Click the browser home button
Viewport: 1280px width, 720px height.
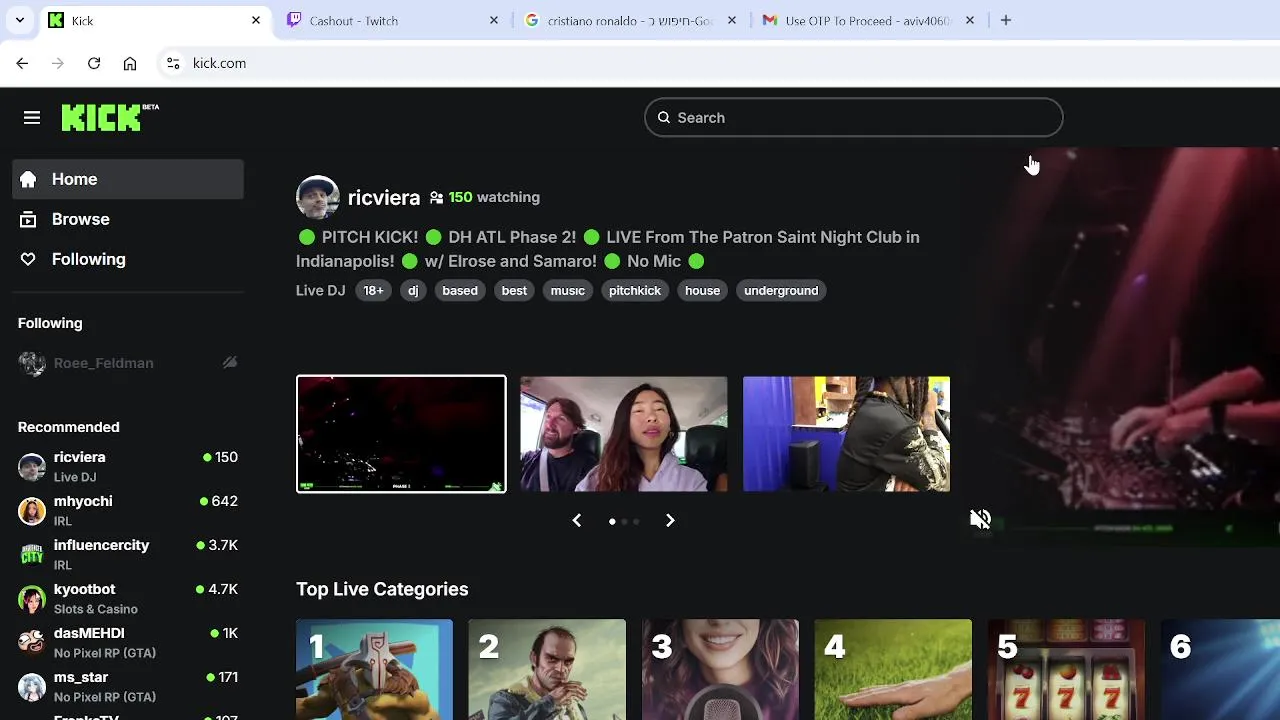pos(130,63)
